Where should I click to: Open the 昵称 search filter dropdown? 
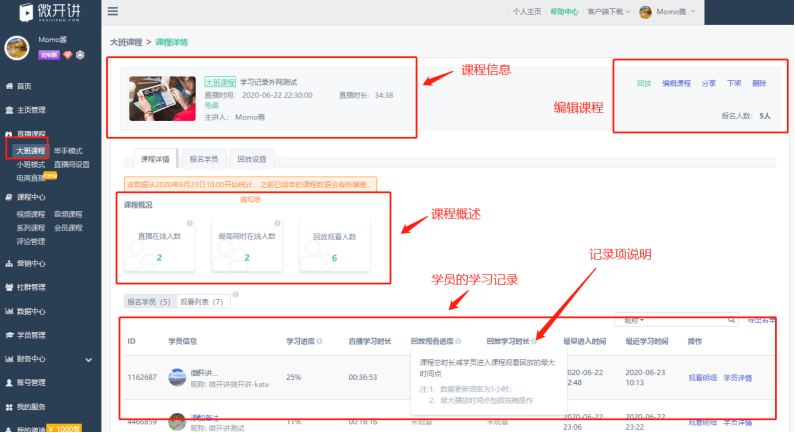click(635, 320)
